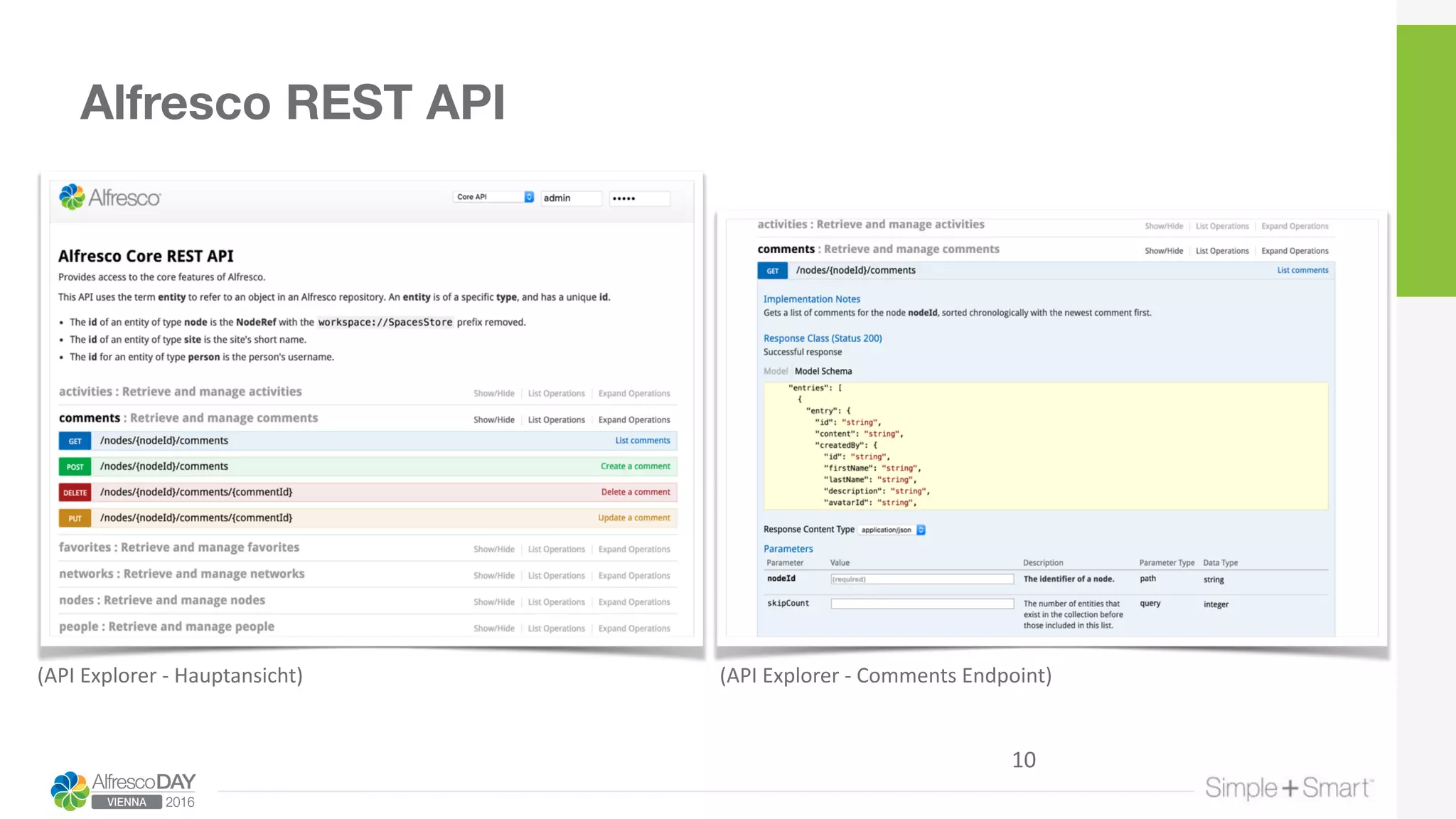Click the PUT badge for comments/{commentId}
Viewport: 1456px width, 819px height.
(75, 518)
